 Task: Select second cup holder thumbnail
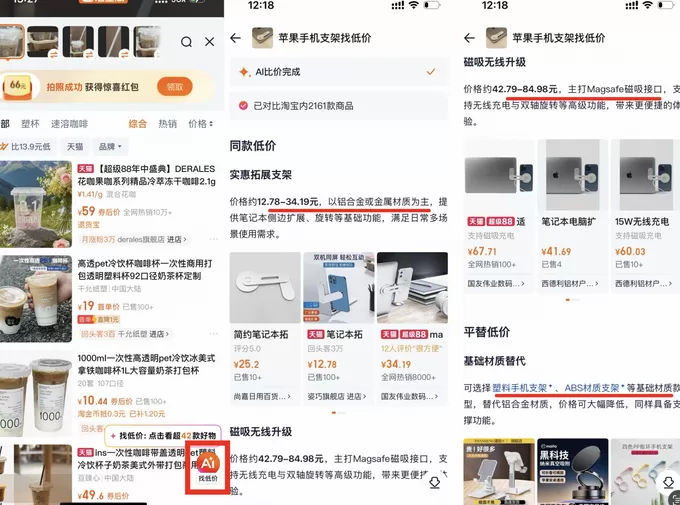pyautogui.click(x=42, y=42)
